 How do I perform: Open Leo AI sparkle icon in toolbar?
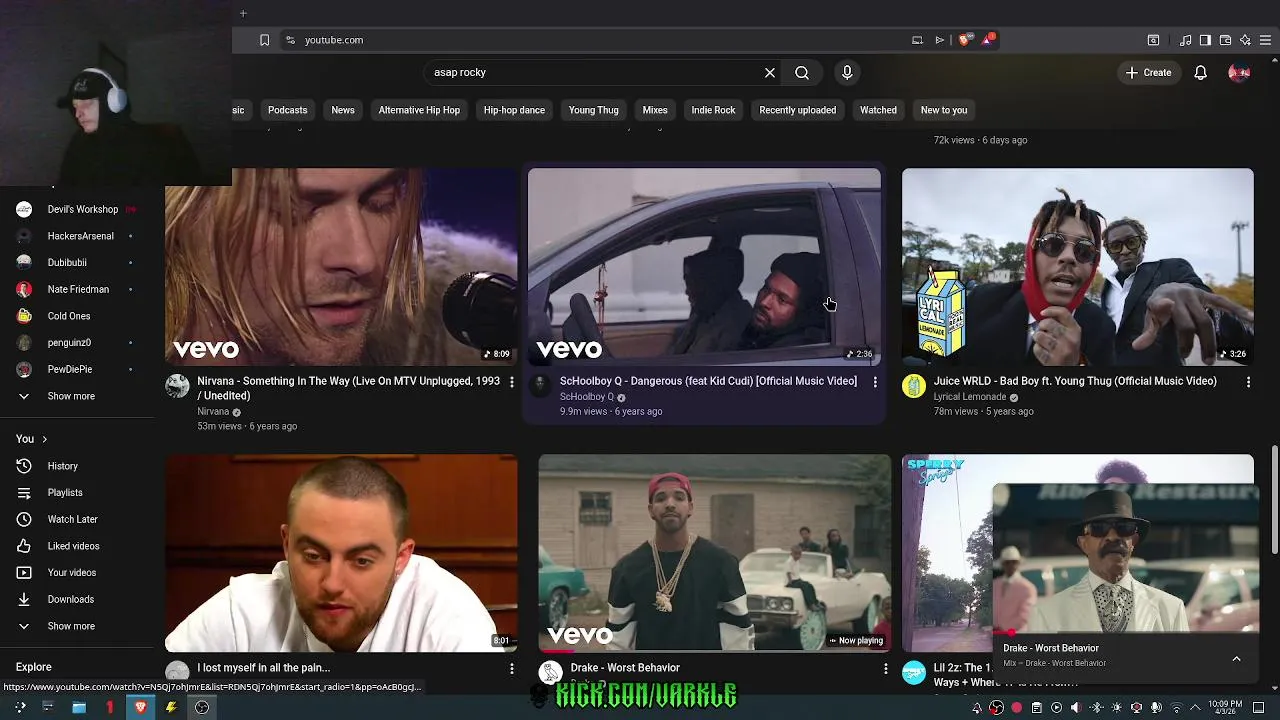pos(1245,40)
